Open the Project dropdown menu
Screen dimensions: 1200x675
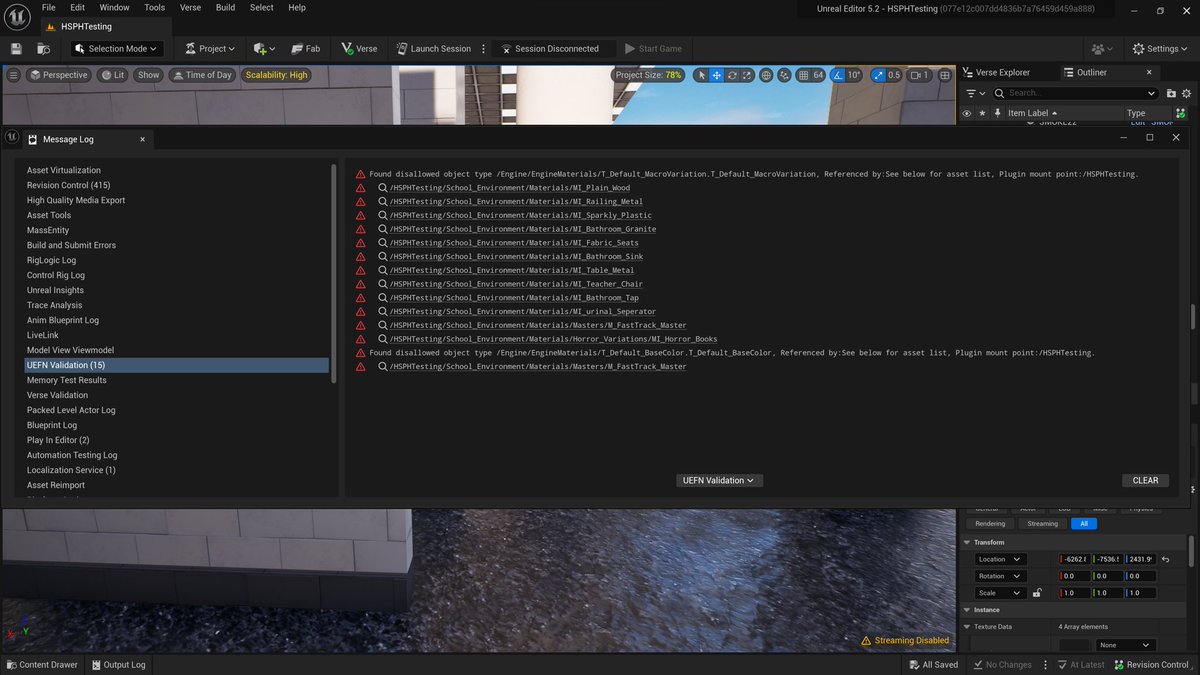click(210, 48)
